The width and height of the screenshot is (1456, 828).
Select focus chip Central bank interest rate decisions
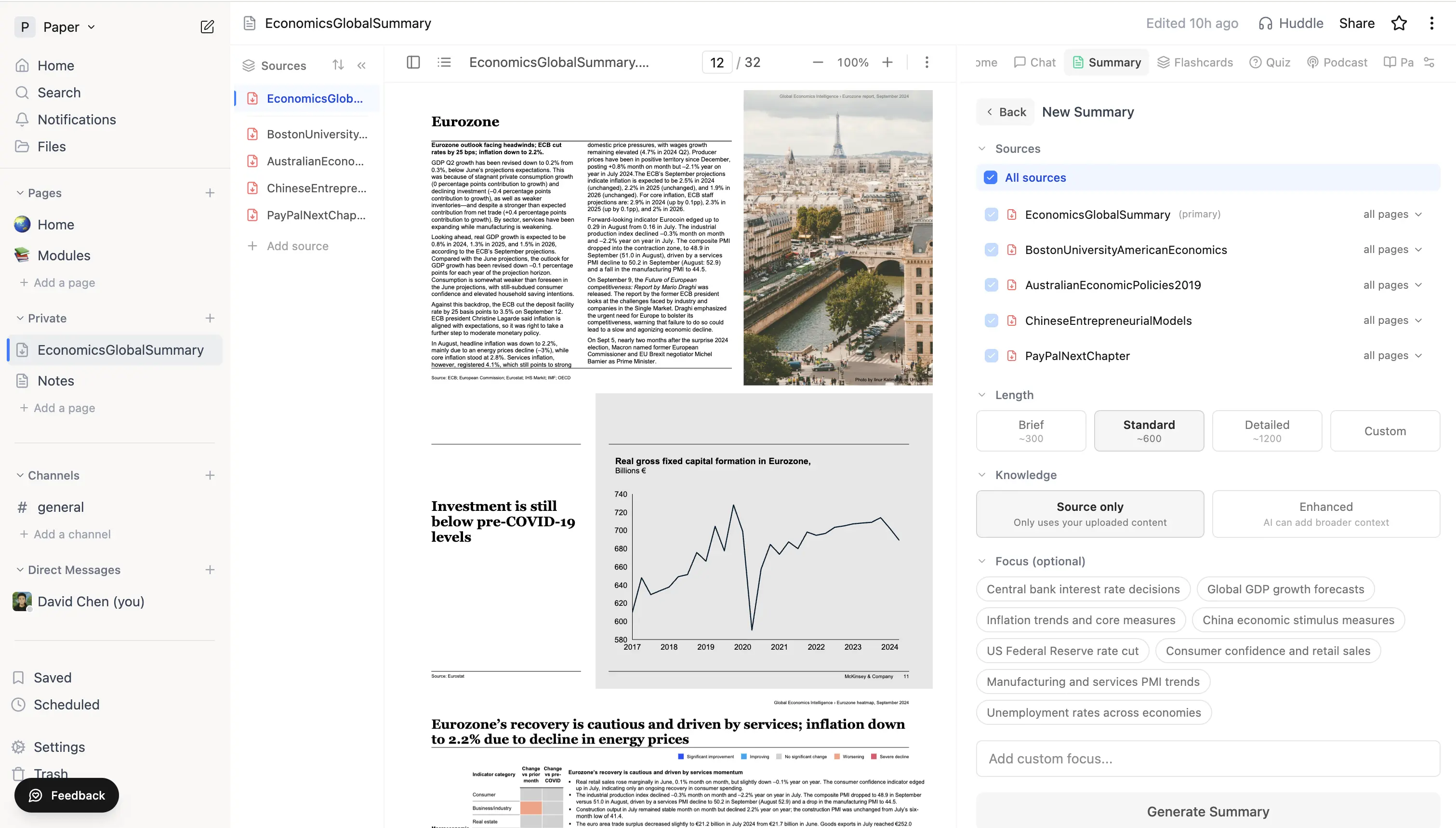pyautogui.click(x=1083, y=589)
